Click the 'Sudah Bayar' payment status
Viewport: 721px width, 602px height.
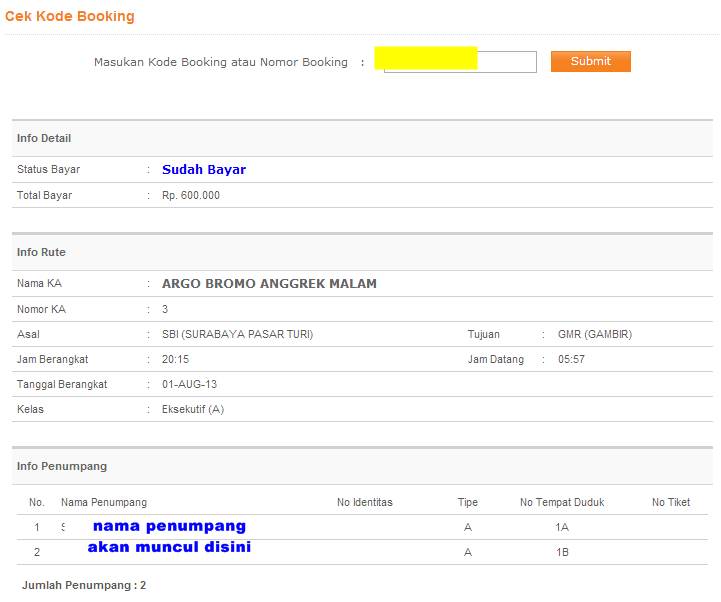point(204,169)
